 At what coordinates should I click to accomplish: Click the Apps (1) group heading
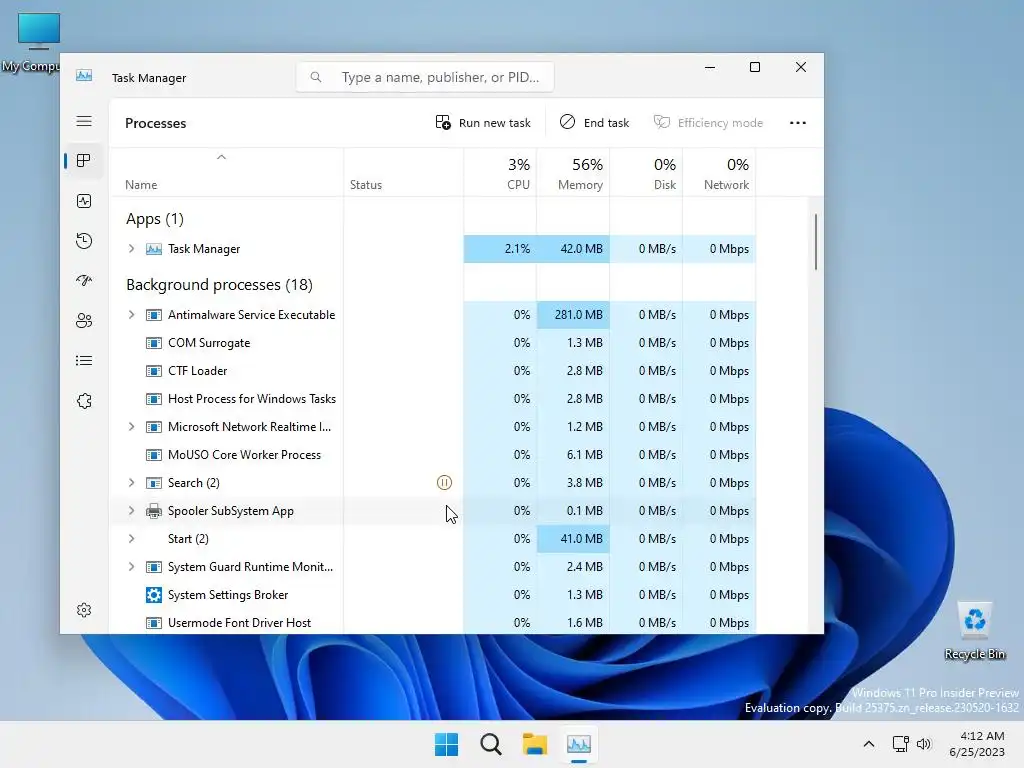155,219
